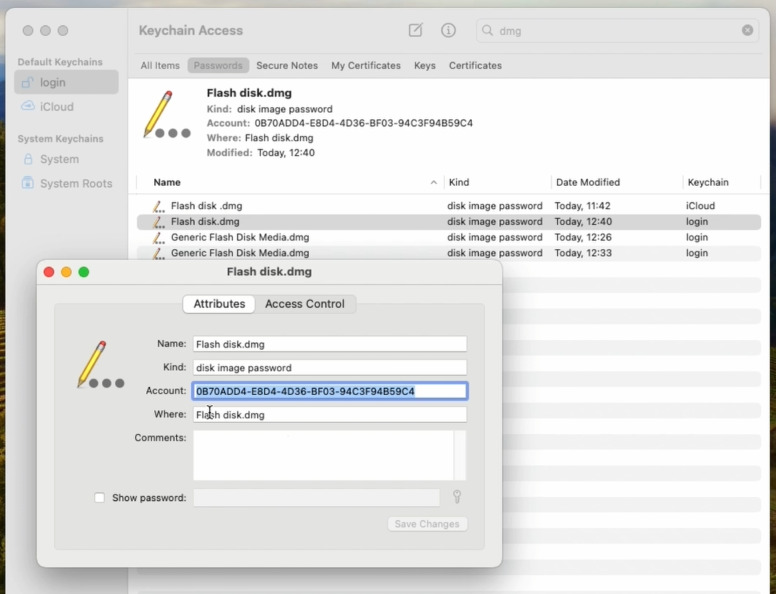776x594 pixels.
Task: Zoom the Flash disk.dmg dialog with green button
Action: click(x=84, y=272)
